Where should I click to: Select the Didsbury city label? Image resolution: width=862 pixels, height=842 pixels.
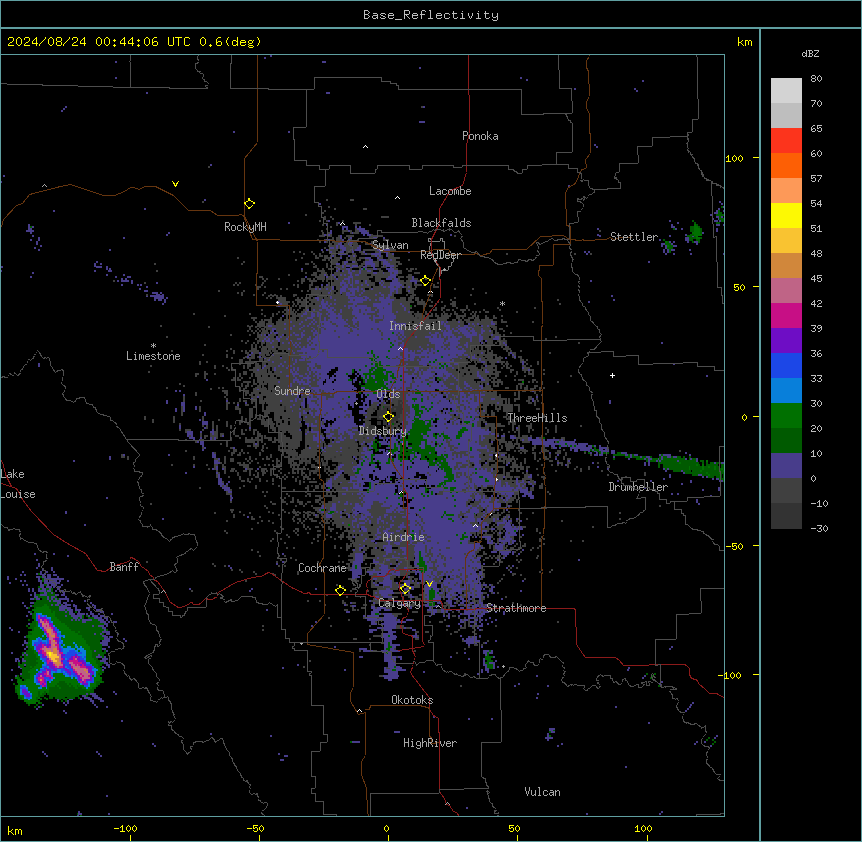tap(383, 431)
